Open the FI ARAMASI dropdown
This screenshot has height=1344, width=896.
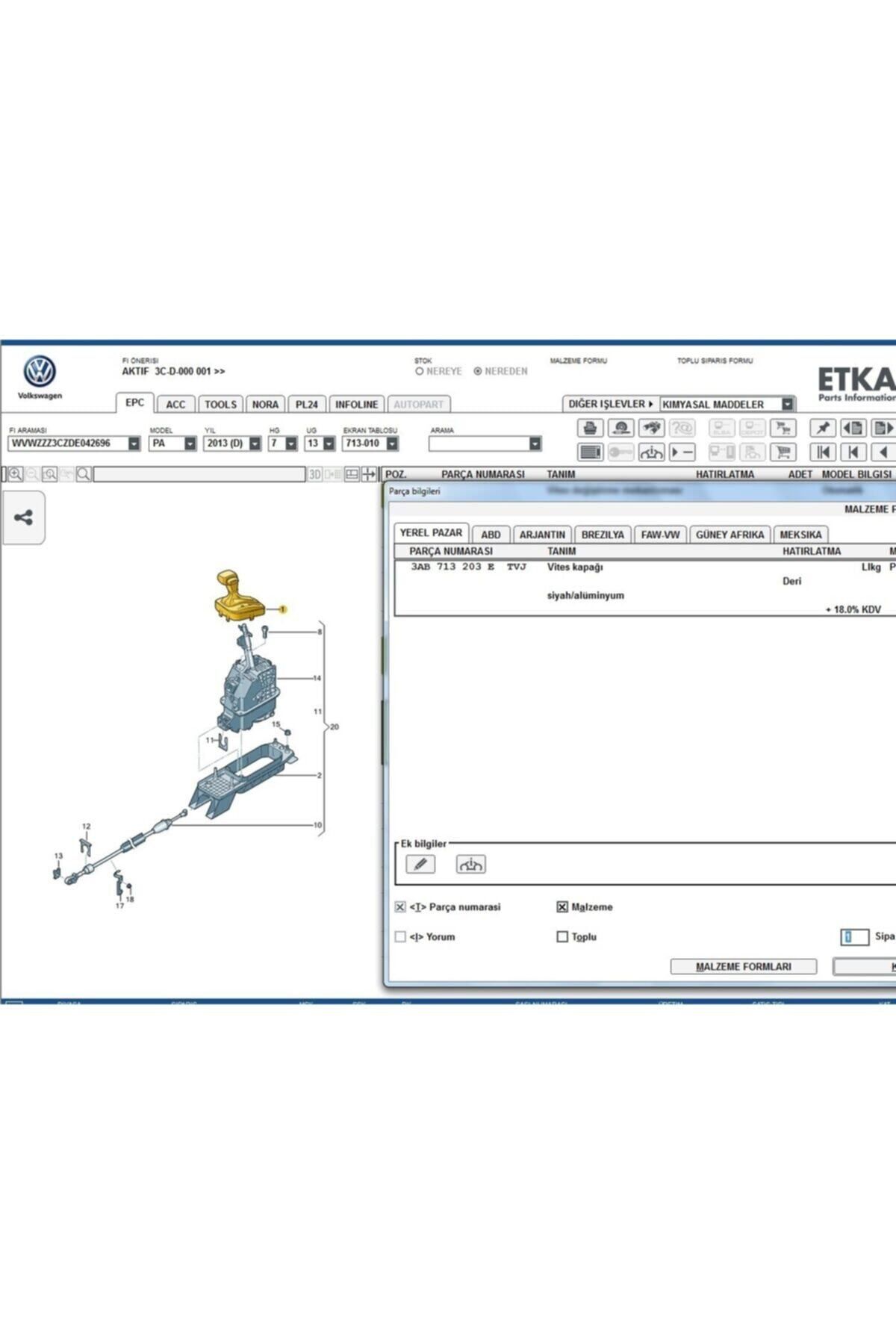[134, 444]
